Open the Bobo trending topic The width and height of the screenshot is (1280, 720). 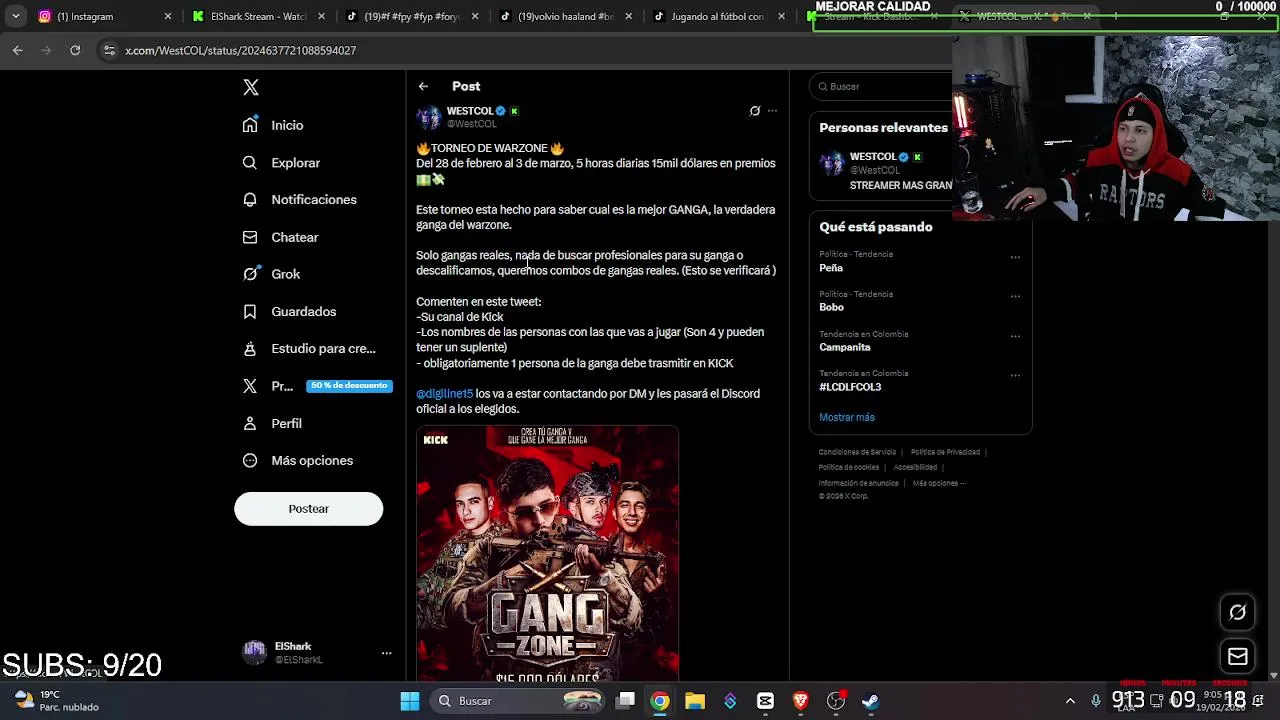pos(831,307)
